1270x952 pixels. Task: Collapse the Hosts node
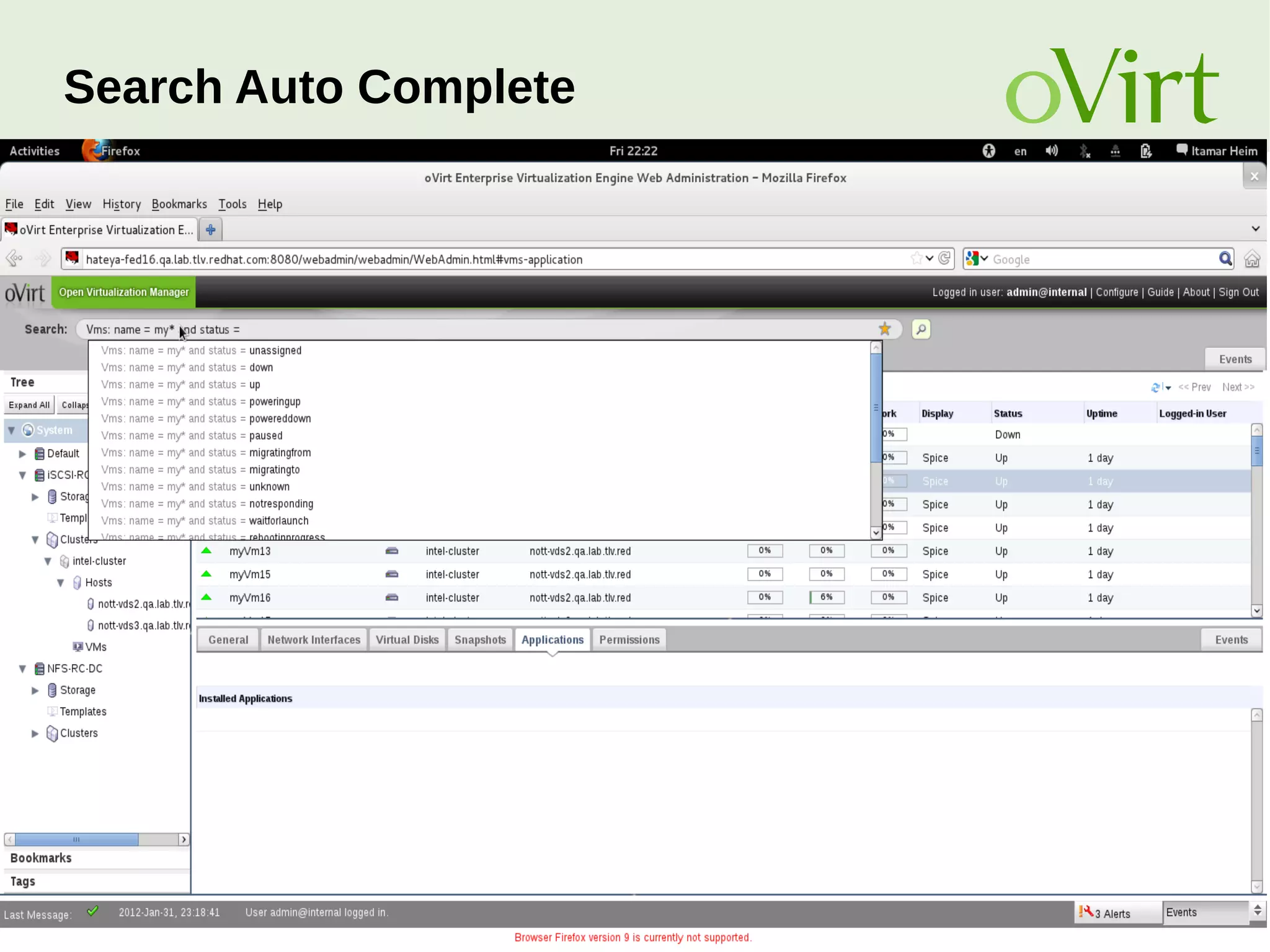point(61,583)
